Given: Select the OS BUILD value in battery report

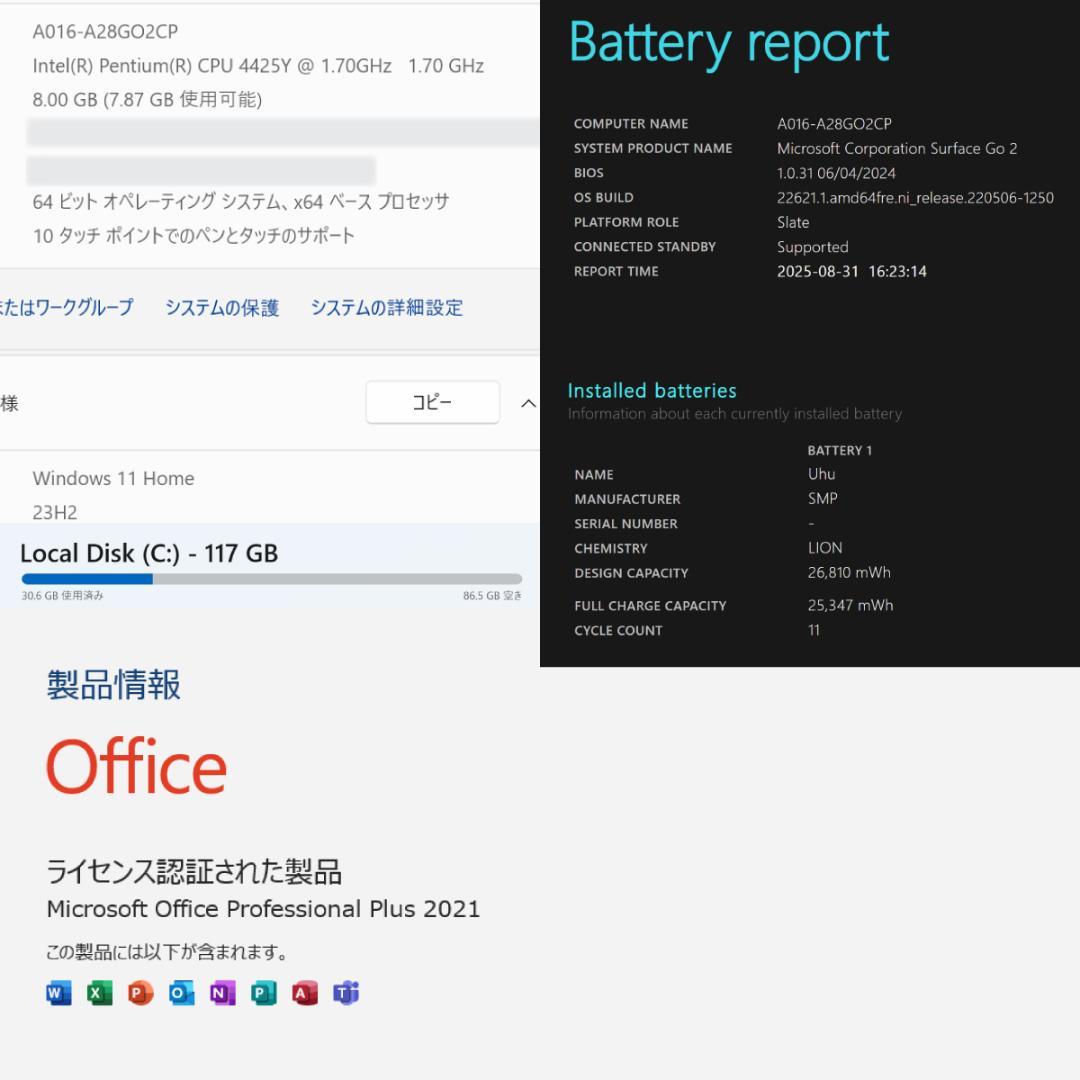Looking at the screenshot, I should (x=915, y=198).
